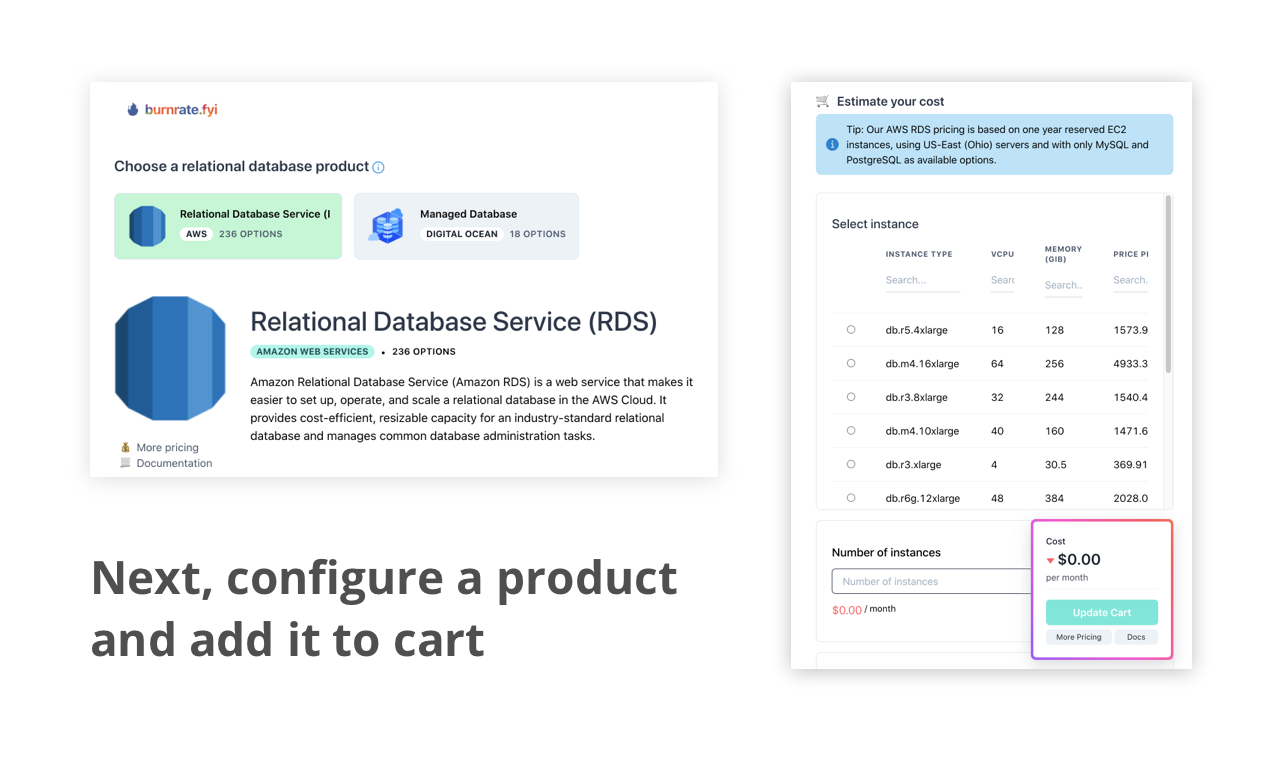
Task: Select the db.m4.10xlarge instance radio button
Action: tap(851, 430)
